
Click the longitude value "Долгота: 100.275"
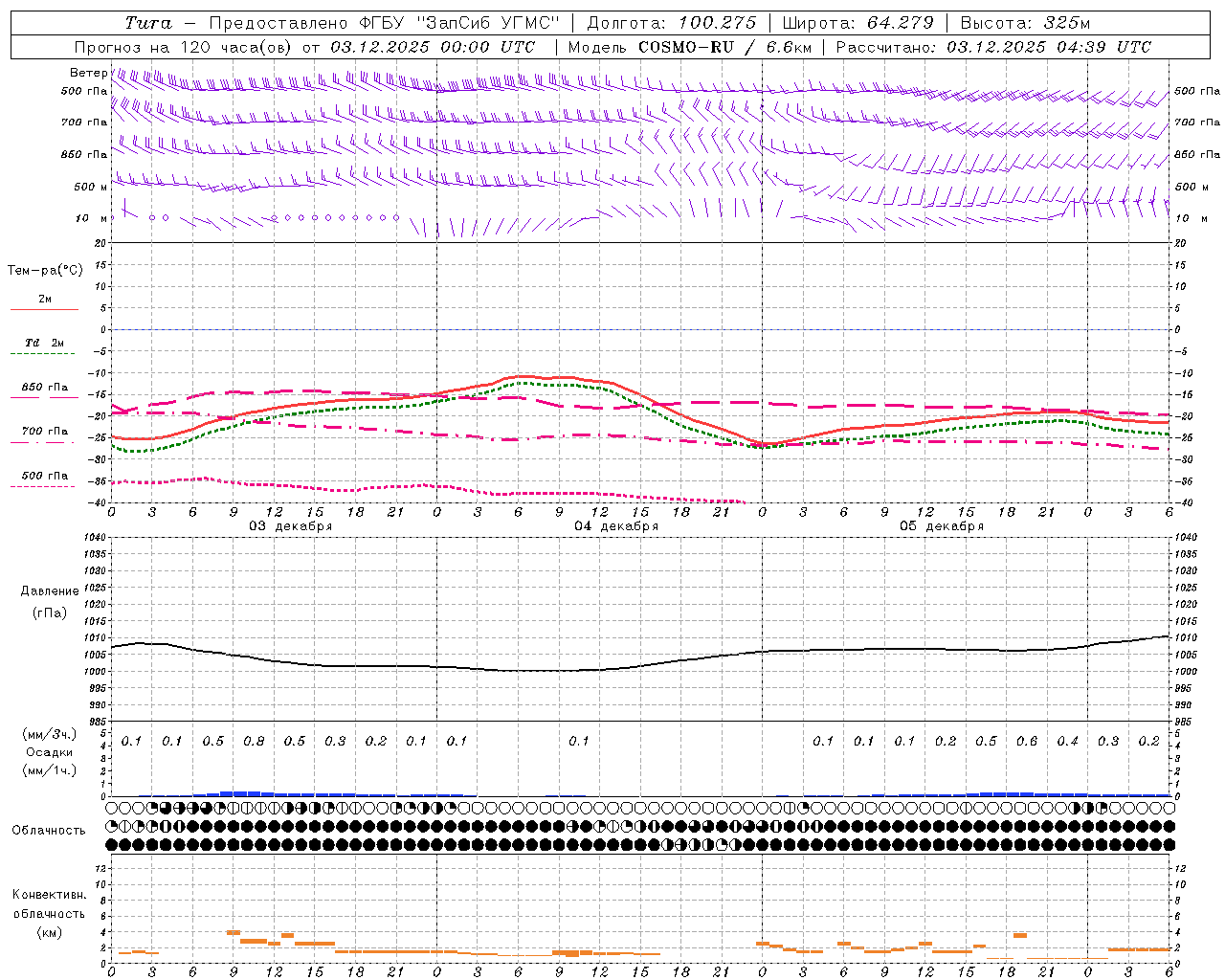click(672, 23)
